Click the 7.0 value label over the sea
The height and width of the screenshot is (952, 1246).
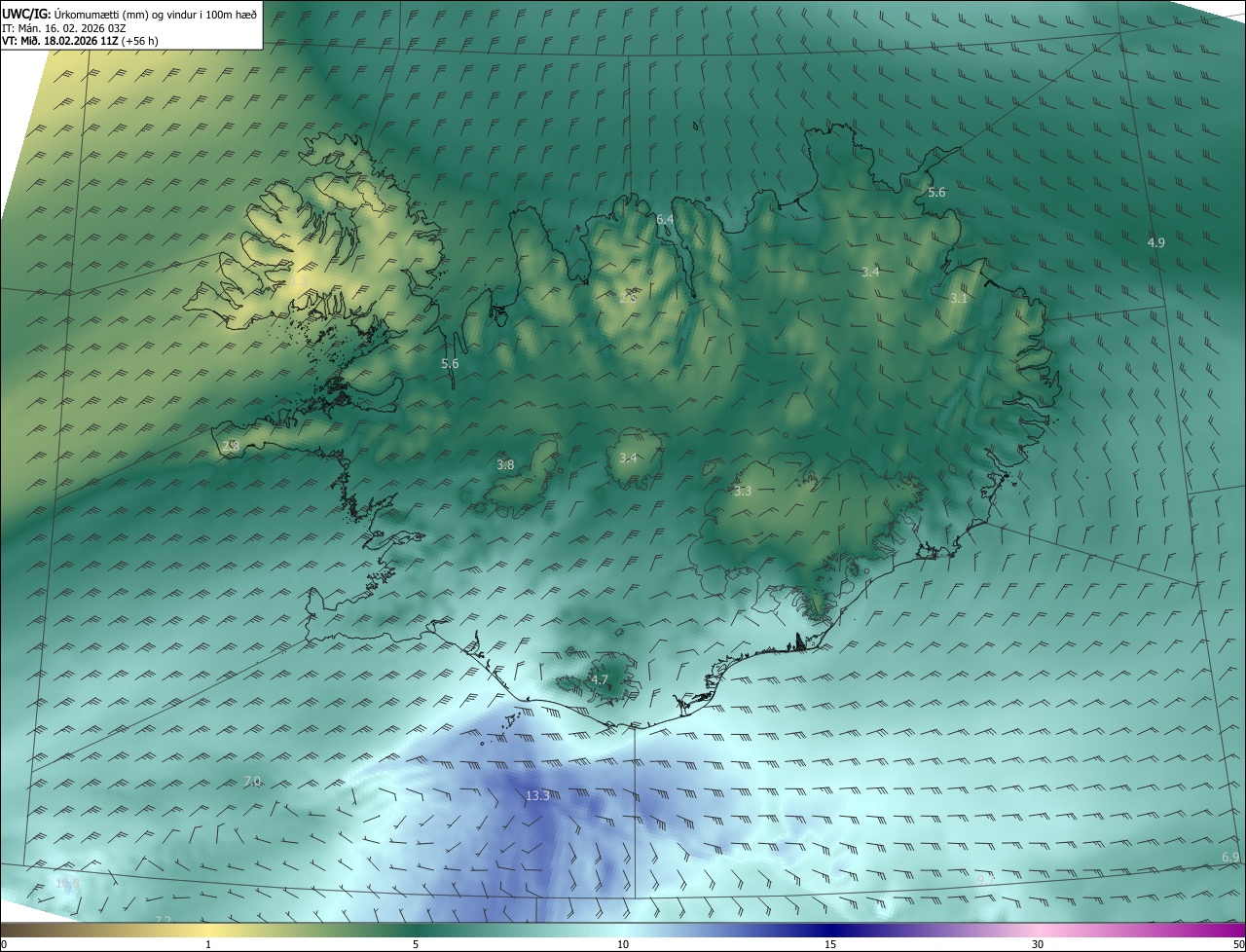pyautogui.click(x=253, y=782)
